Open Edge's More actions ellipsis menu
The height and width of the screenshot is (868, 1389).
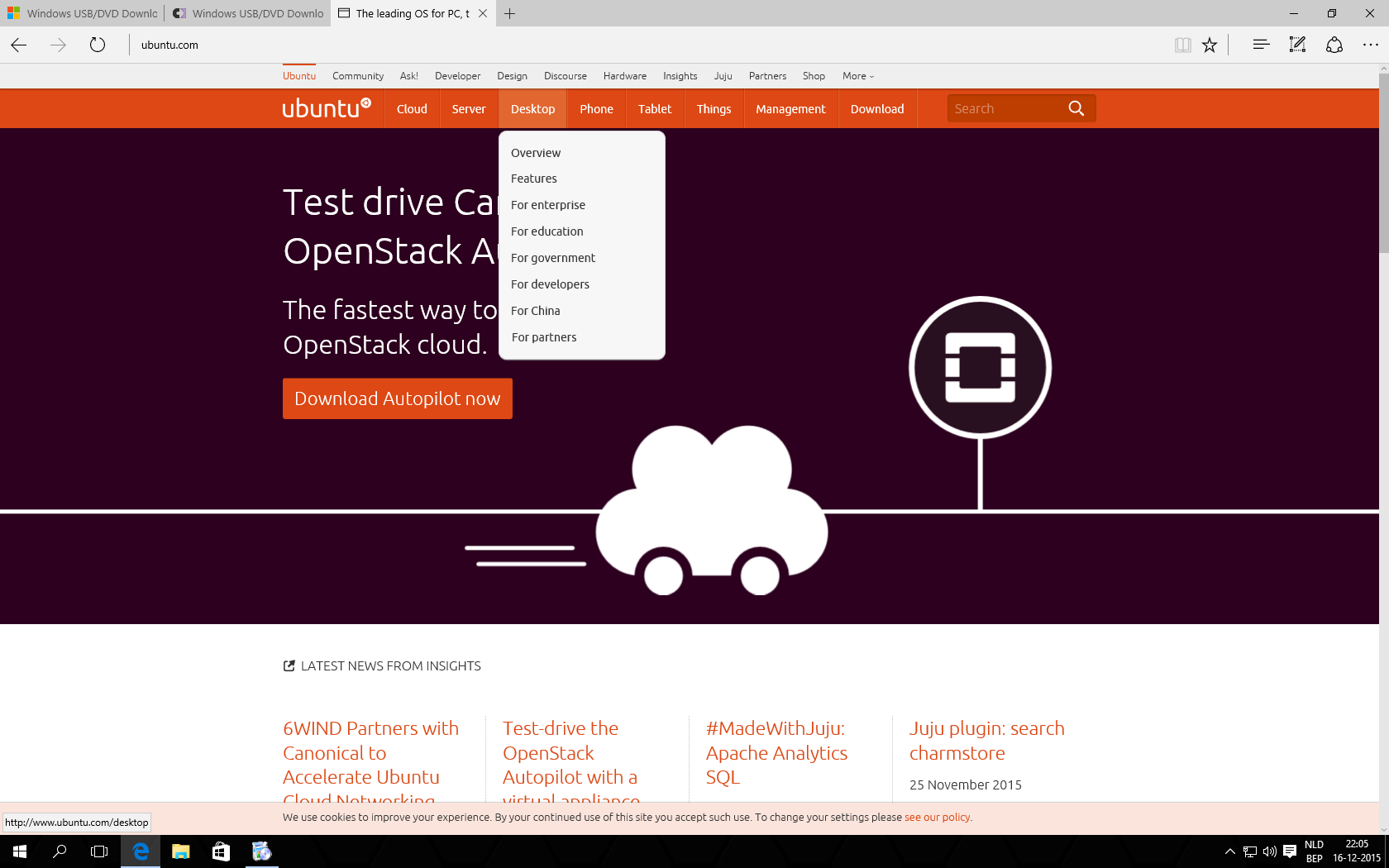1370,45
